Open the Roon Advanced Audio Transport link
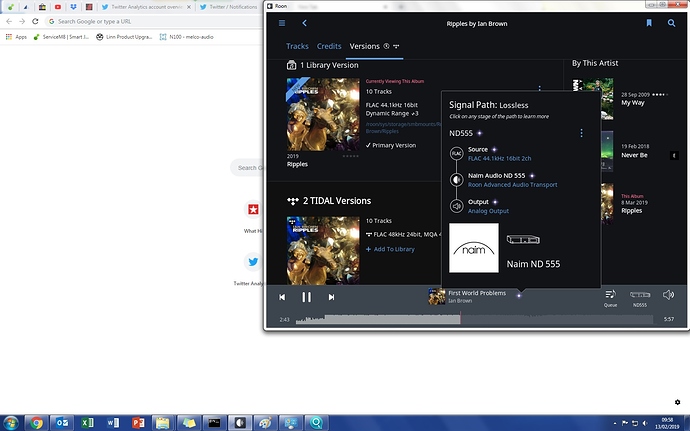690x431 pixels. click(513, 185)
